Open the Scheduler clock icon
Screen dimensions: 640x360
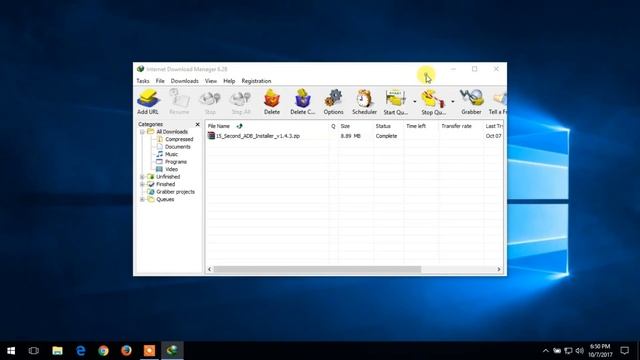pos(364,101)
